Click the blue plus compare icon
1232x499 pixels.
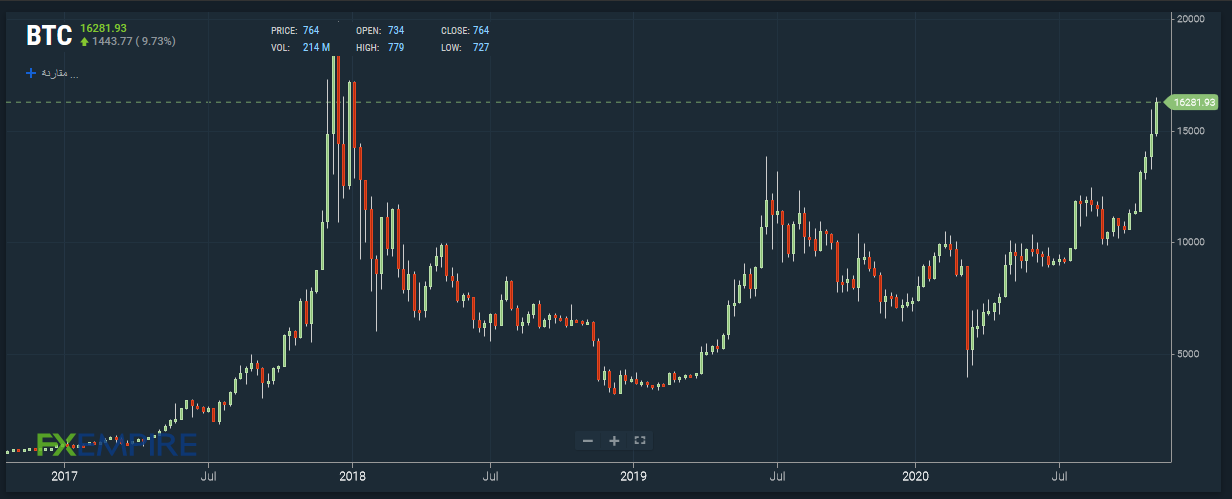(x=31, y=73)
